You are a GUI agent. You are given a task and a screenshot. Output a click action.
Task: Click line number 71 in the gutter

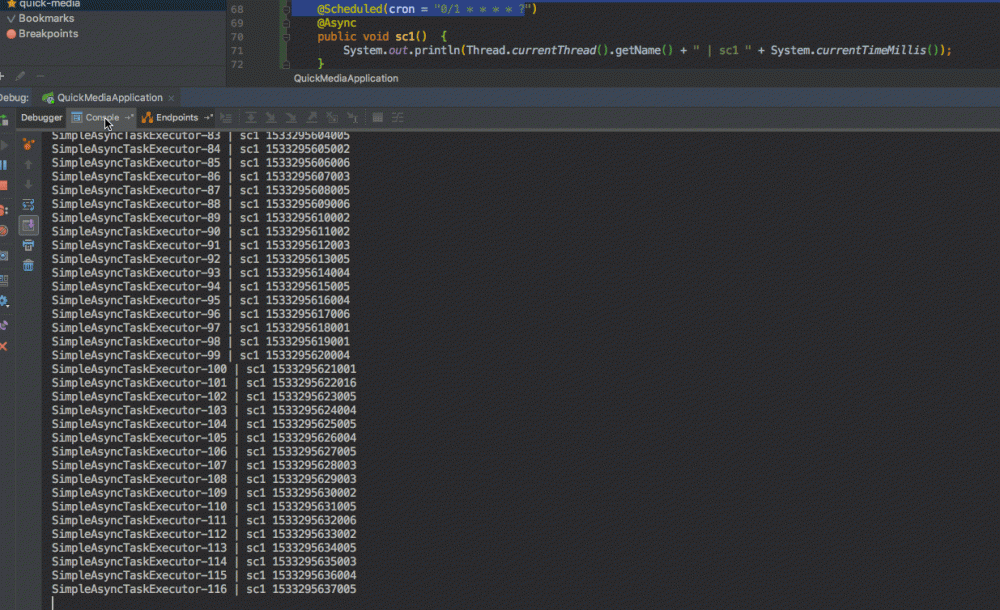237,51
